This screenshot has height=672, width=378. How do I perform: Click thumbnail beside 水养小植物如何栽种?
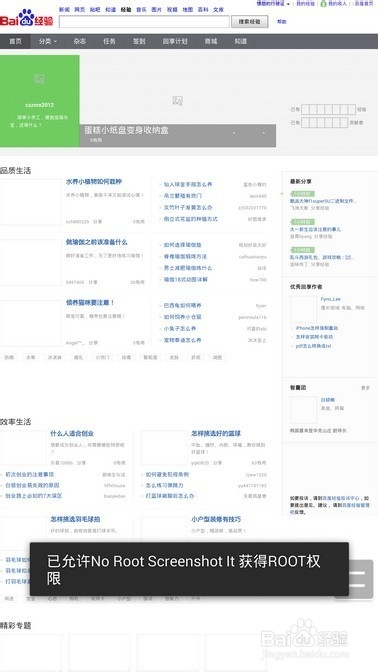[x=31, y=202]
